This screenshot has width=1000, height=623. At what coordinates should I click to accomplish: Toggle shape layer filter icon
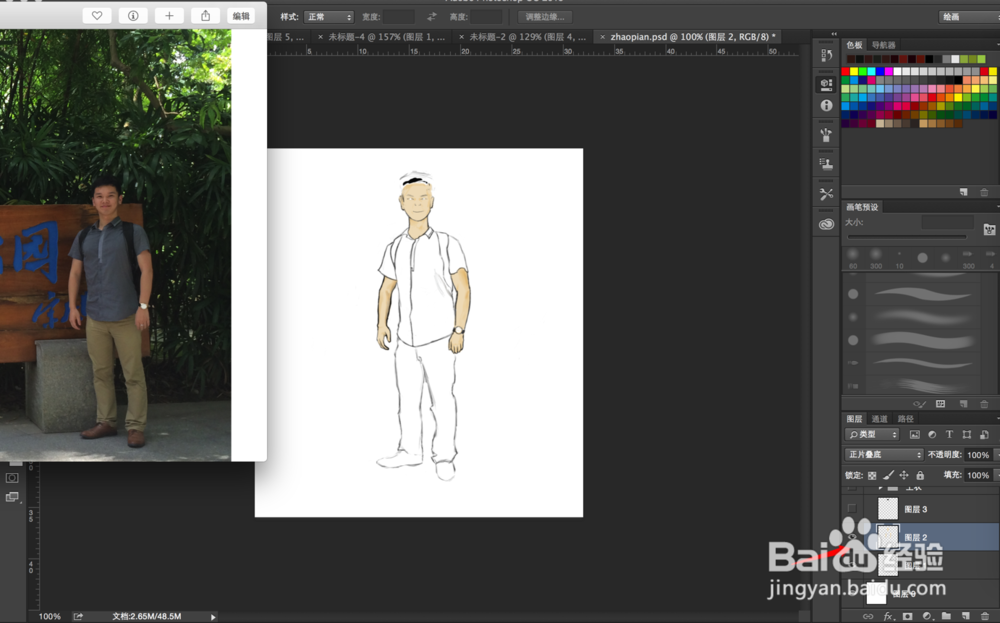(967, 435)
